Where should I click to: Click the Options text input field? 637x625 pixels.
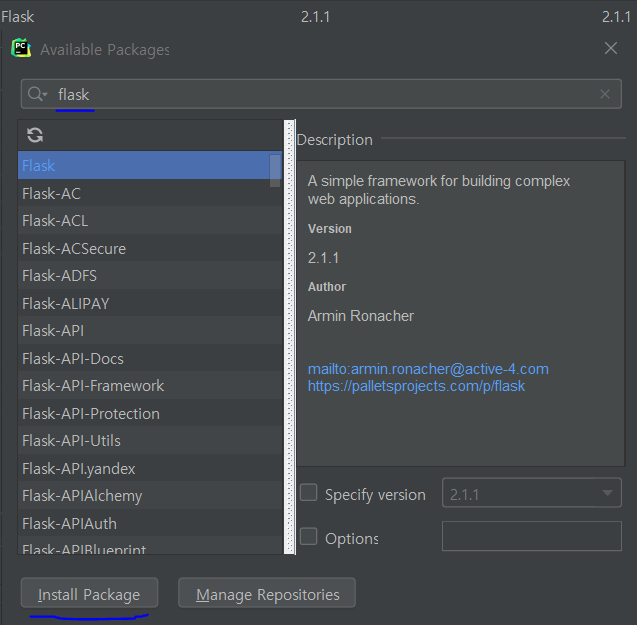point(531,536)
